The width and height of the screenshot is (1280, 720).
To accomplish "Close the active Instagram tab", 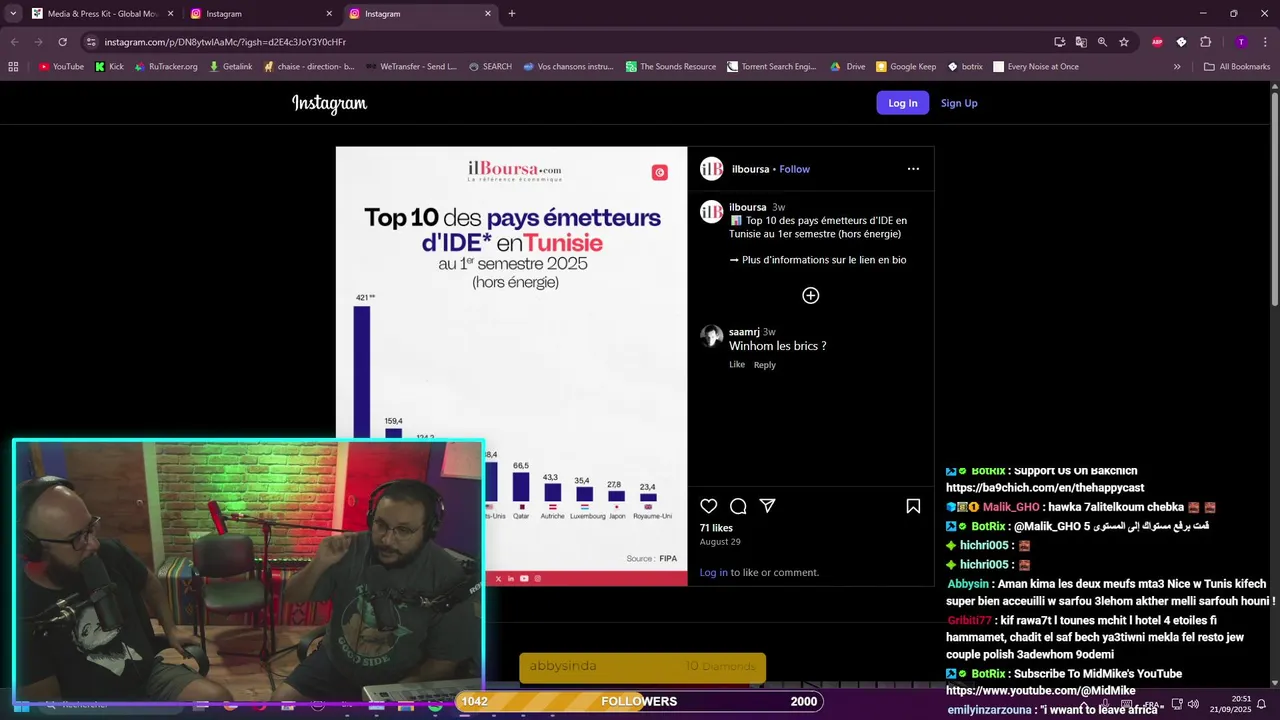I will tap(488, 14).
